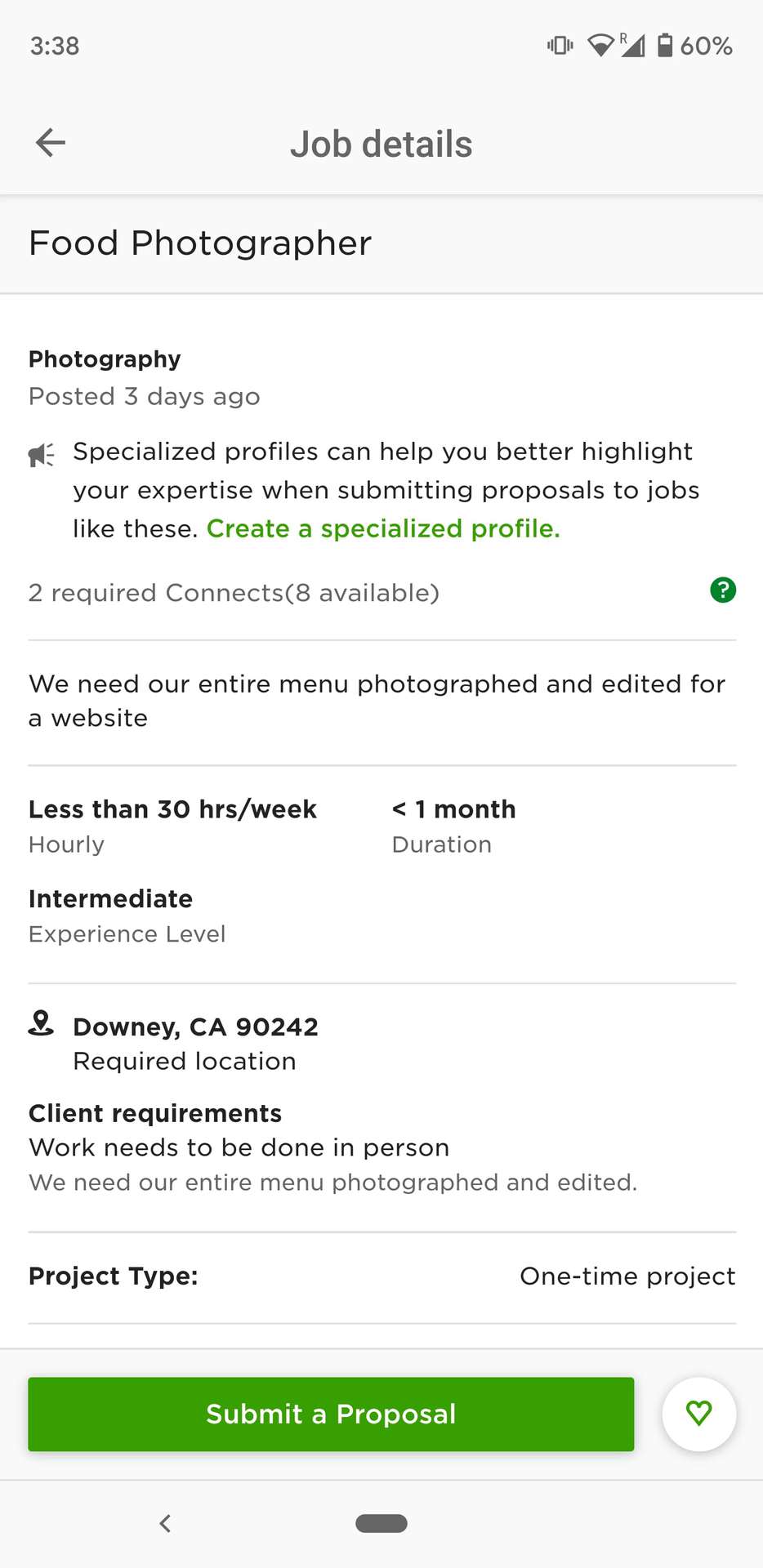Screen dimensions: 763x1568
Task: Tap the back arrow in header
Action: coord(51,143)
